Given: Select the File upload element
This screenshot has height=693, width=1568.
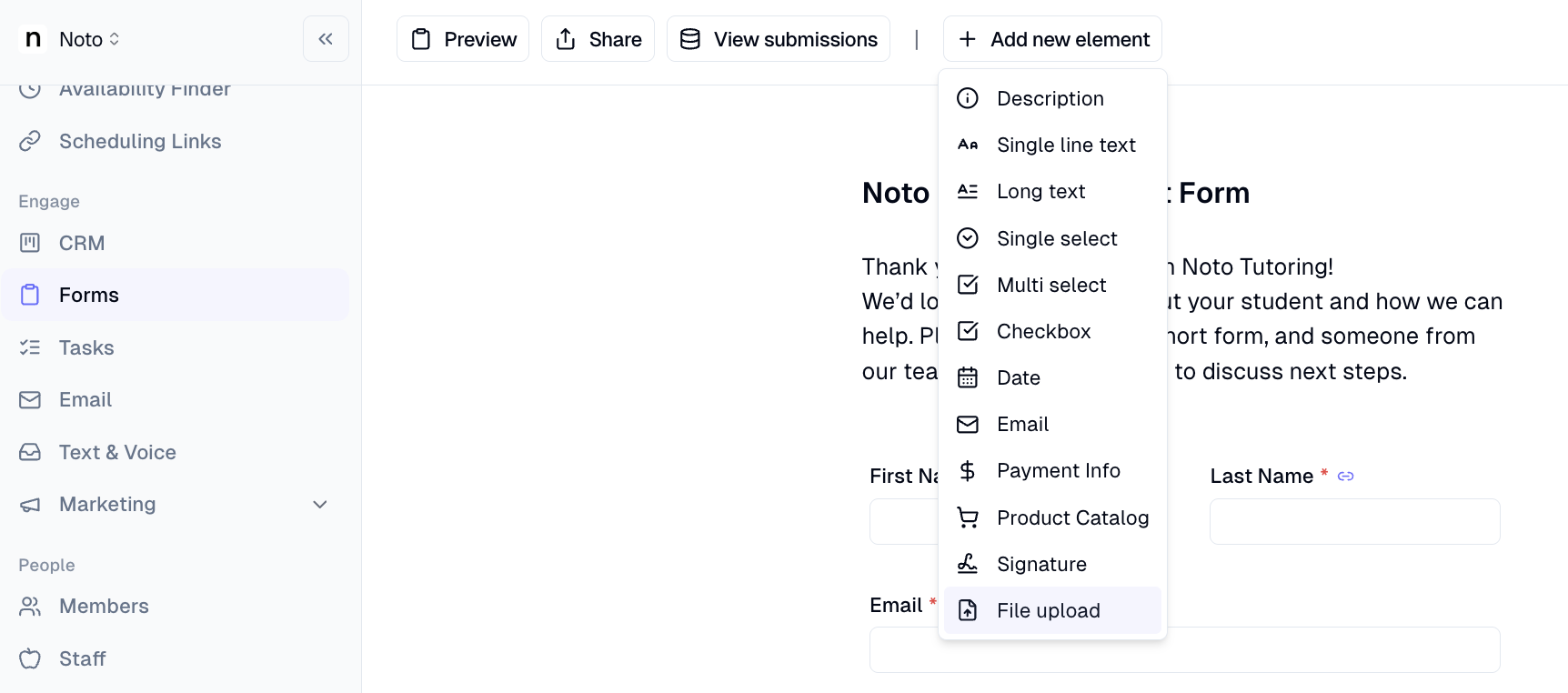Looking at the screenshot, I should click(1052, 610).
